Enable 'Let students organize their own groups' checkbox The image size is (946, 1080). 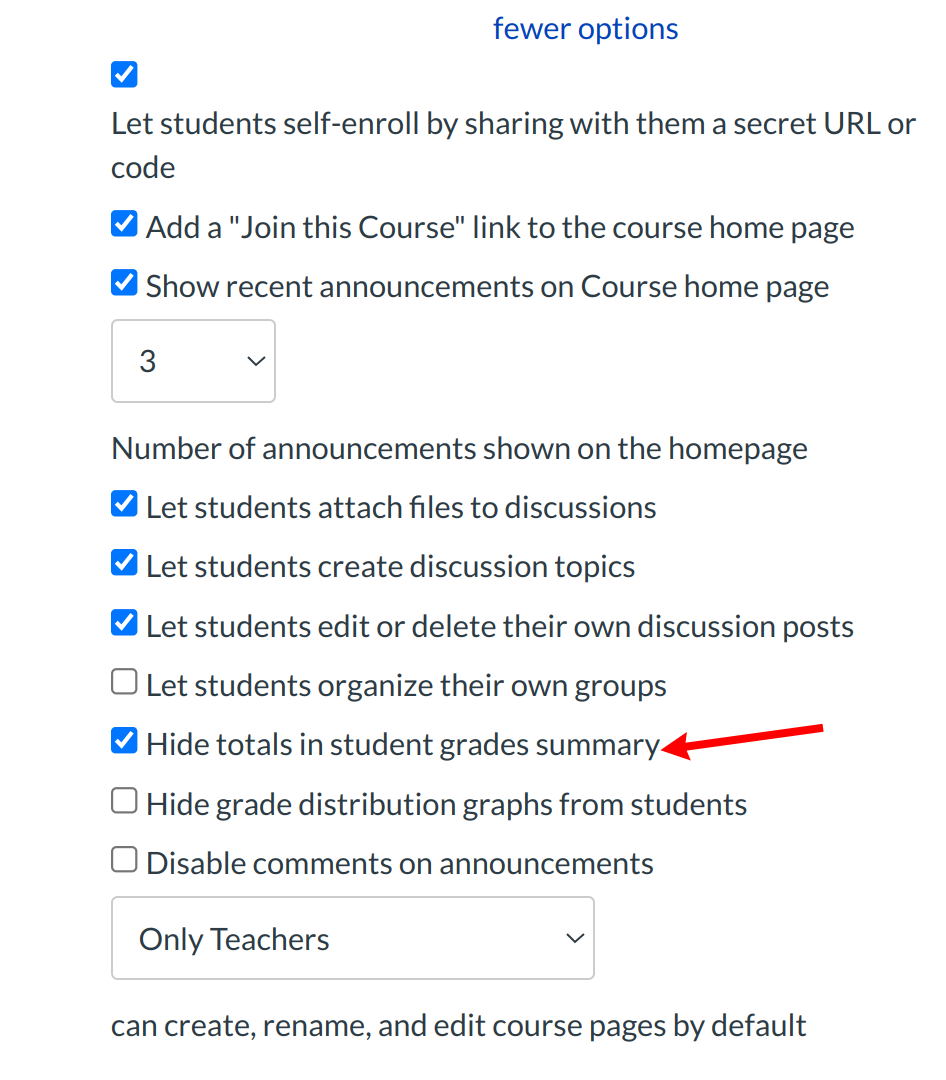[124, 683]
